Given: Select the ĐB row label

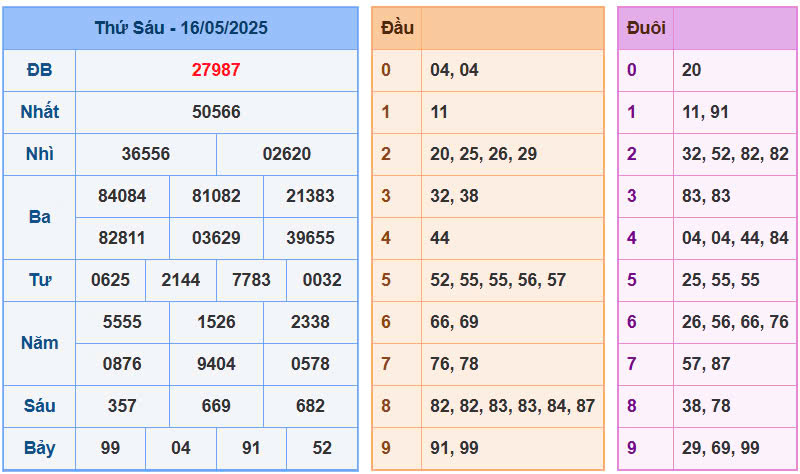Looking at the screenshot, I should [x=40, y=70].
